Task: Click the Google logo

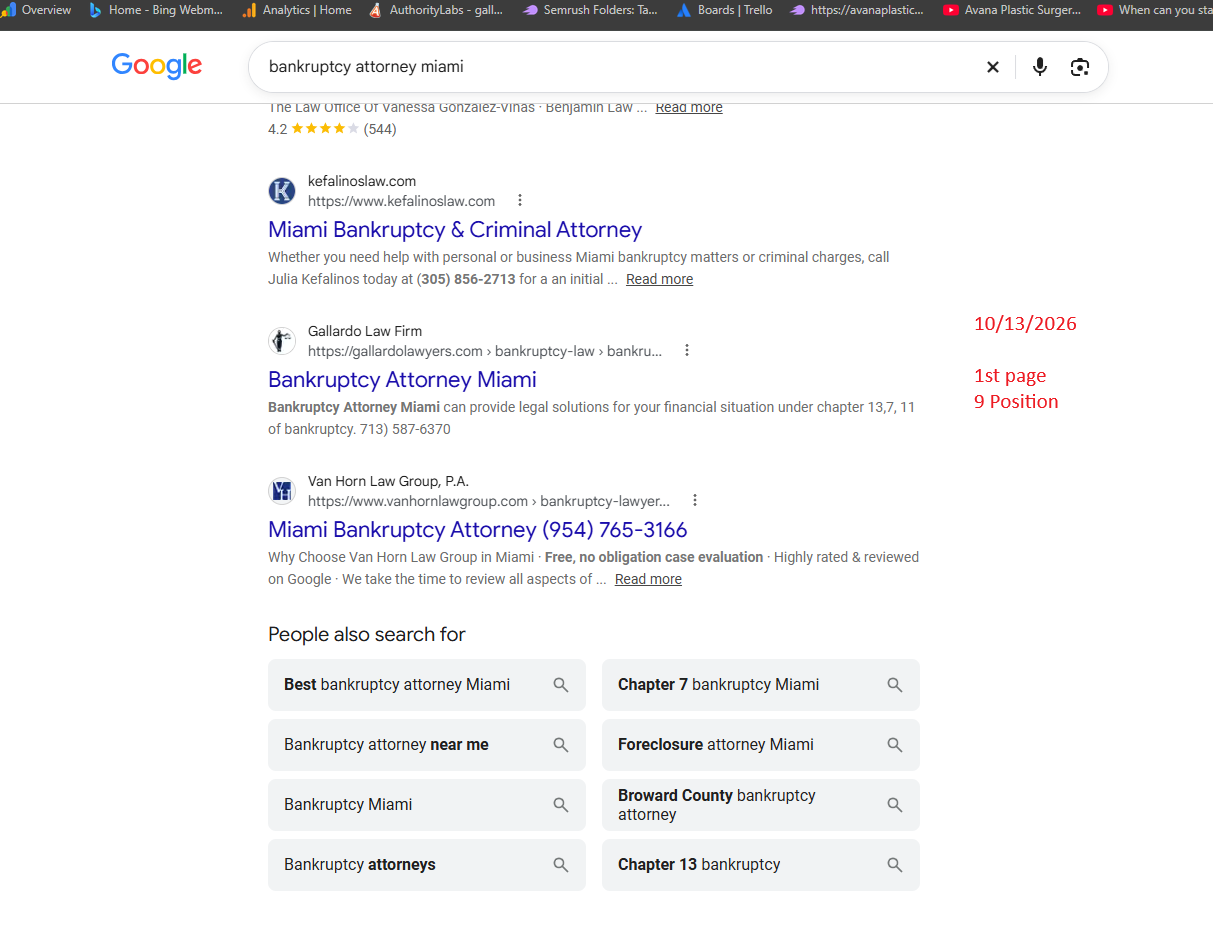Action: [x=157, y=66]
